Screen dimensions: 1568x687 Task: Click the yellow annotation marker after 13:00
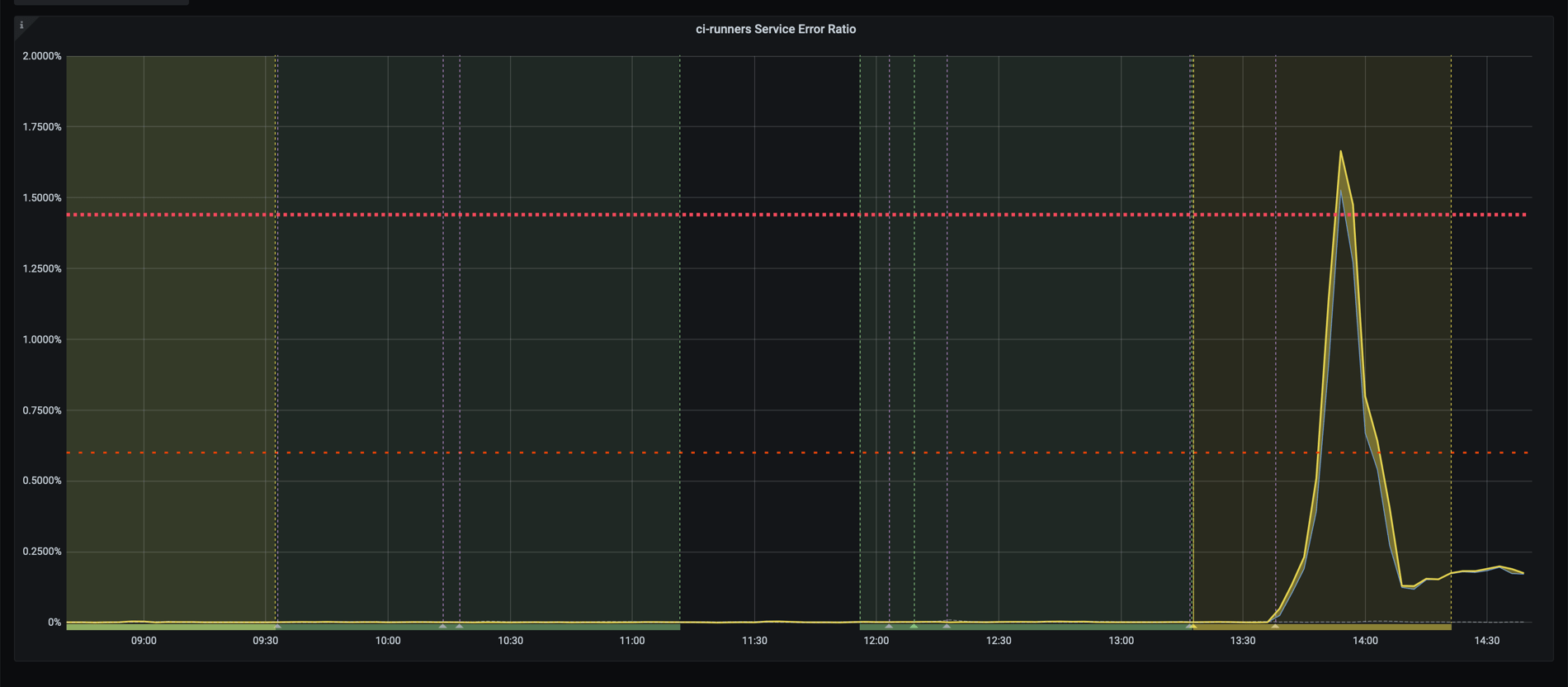pyautogui.click(x=1193, y=627)
